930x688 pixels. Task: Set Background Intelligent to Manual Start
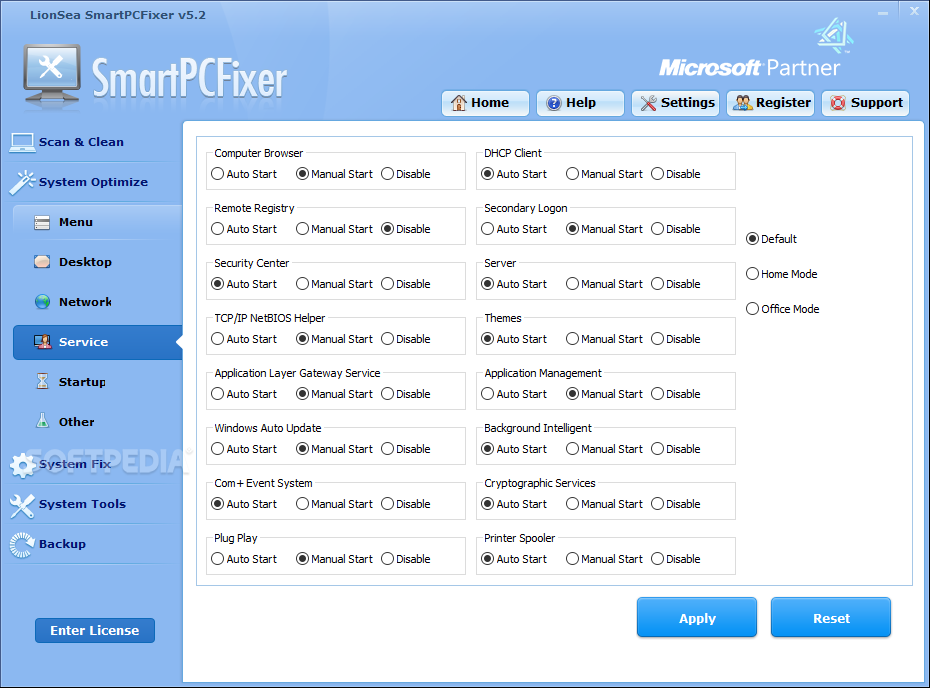pyautogui.click(x=572, y=449)
